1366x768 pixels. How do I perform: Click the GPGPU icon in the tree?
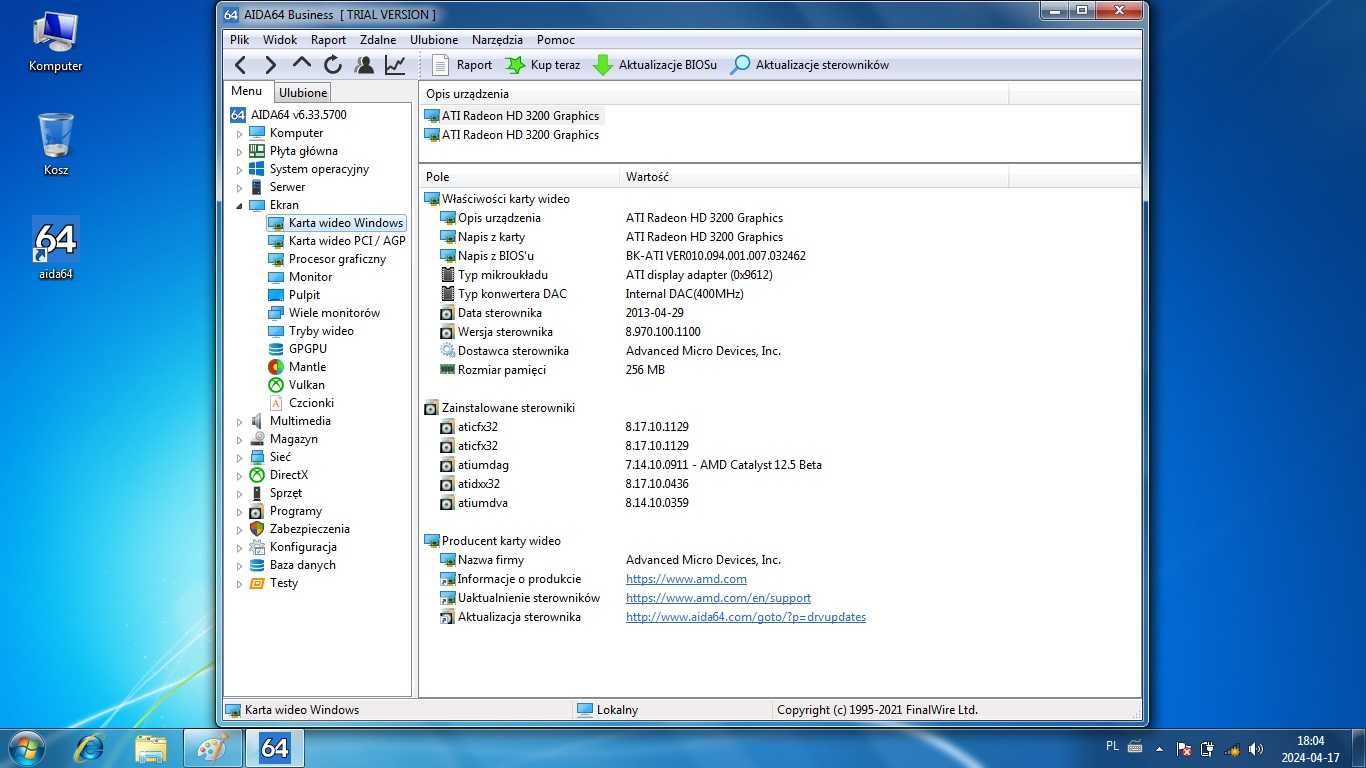coord(276,349)
